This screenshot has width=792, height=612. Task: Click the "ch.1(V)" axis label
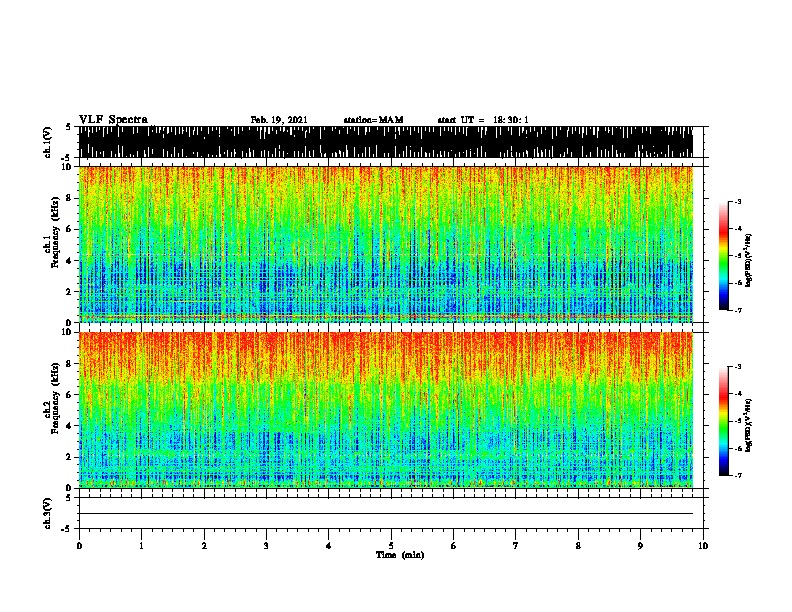pos(48,142)
